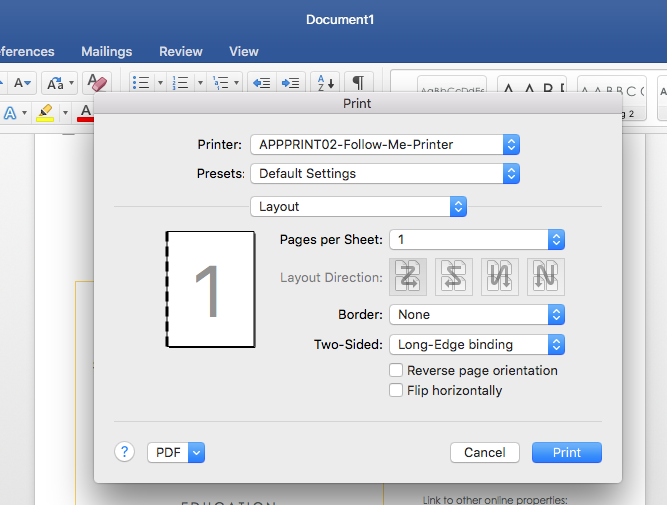Open the Border dropdown
Image resolution: width=667 pixels, height=505 pixels.
pos(477,314)
